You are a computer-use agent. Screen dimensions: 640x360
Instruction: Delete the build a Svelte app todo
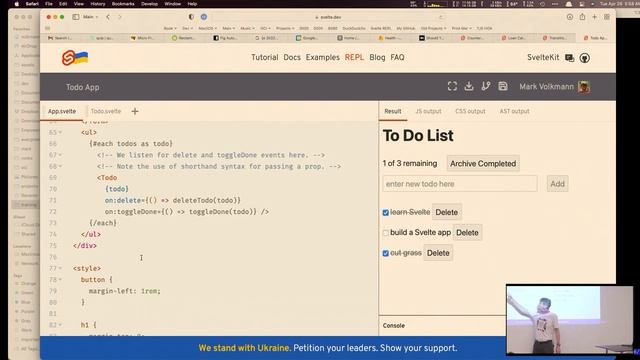(467, 233)
